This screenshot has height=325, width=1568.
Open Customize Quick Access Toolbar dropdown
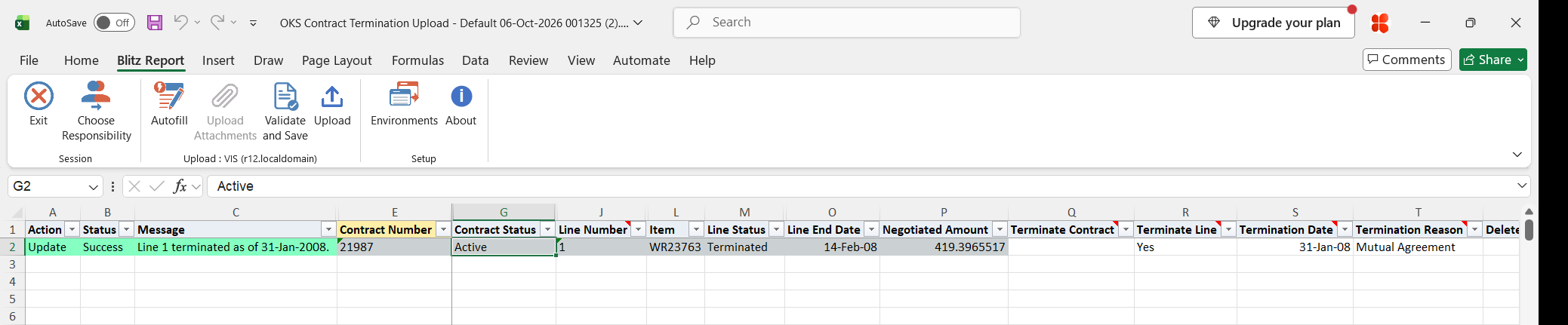click(x=253, y=23)
